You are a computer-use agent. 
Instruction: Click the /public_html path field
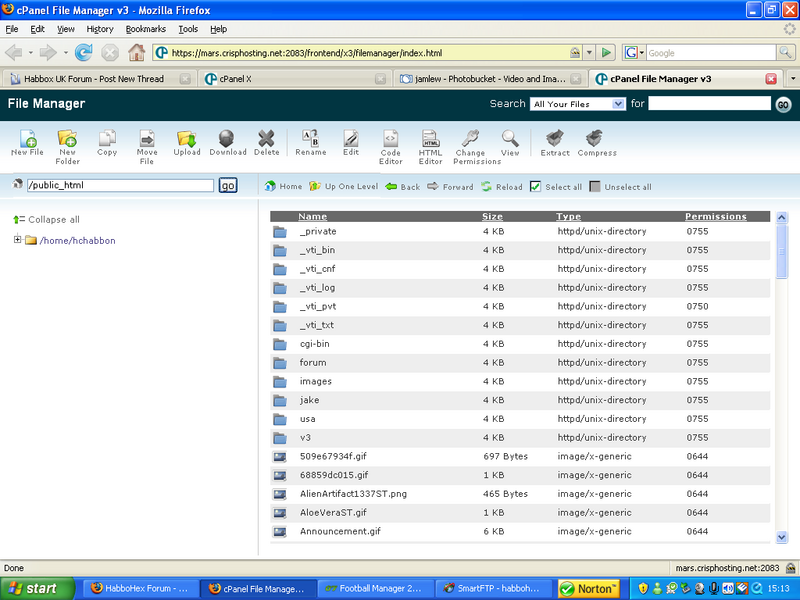coord(120,185)
